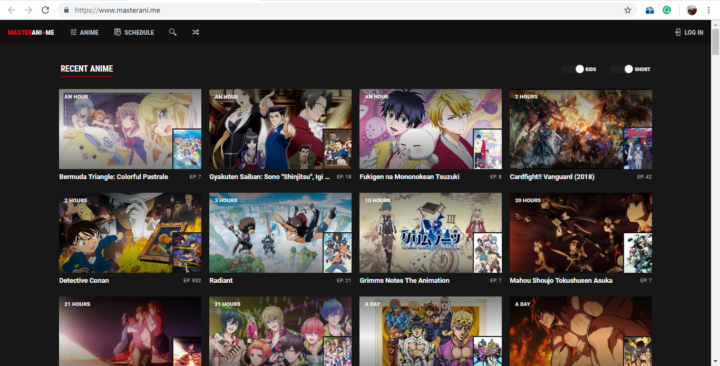This screenshot has width=720, height=366.
Task: Open the site search magnifier icon
Action: [x=173, y=32]
